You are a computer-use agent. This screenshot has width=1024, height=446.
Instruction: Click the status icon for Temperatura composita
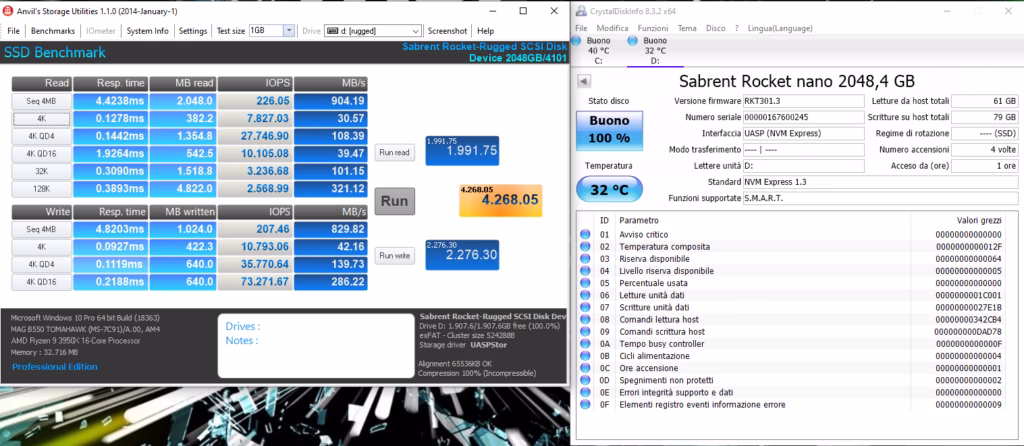(585, 247)
